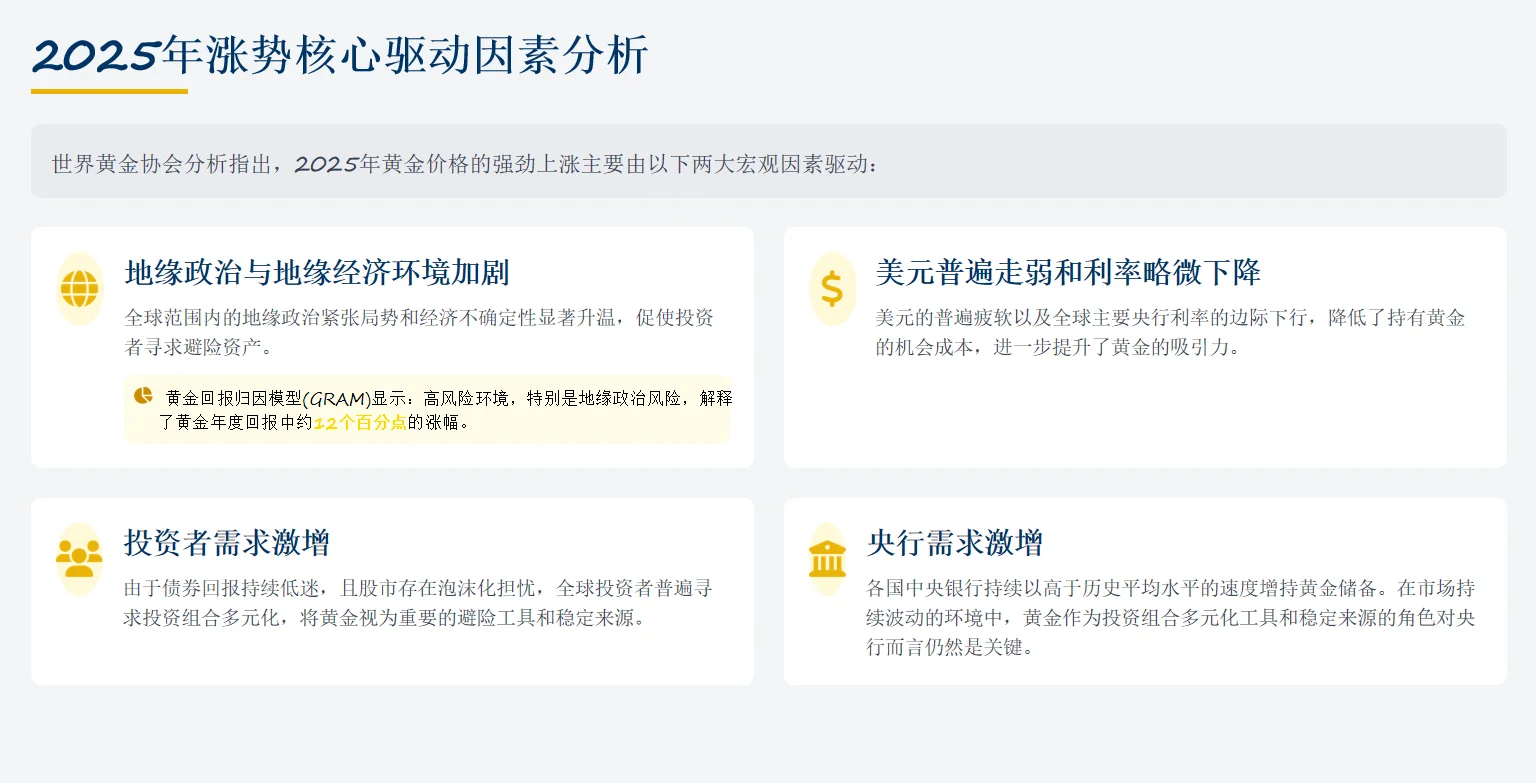Click the heading 美元普遍走弱和利率略微下降
This screenshot has height=783, width=1536.
point(1068,272)
